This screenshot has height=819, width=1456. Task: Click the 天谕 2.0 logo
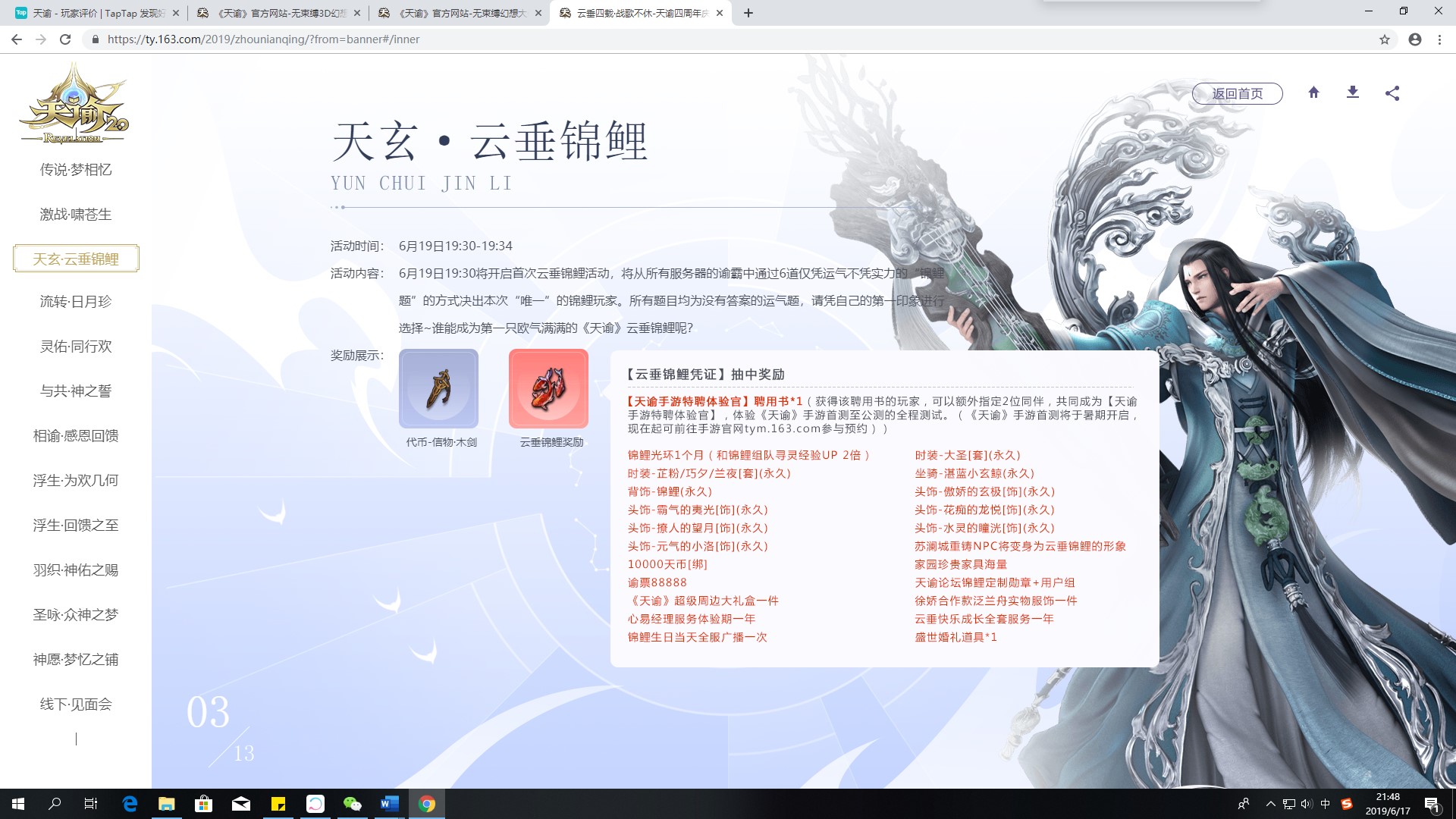74,105
